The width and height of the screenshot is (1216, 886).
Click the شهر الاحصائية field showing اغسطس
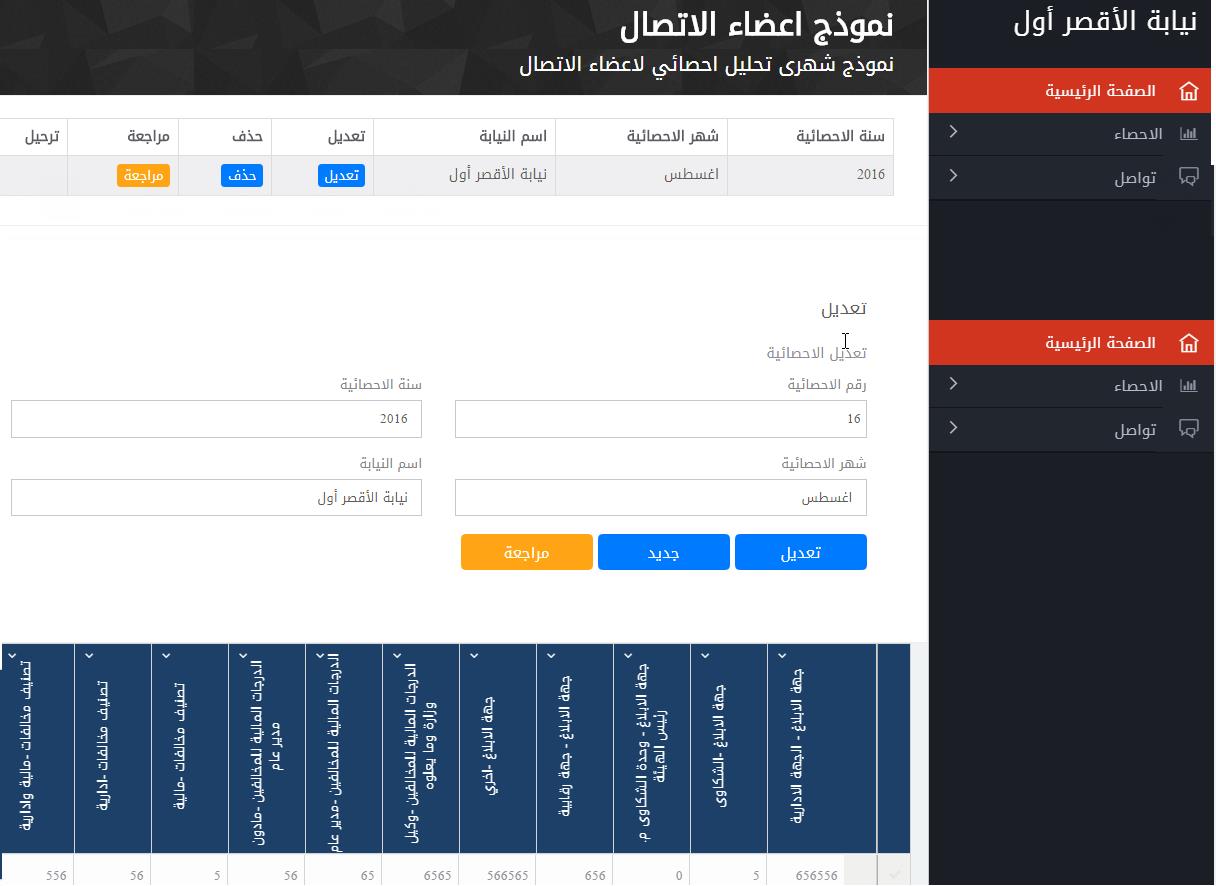tap(660, 498)
